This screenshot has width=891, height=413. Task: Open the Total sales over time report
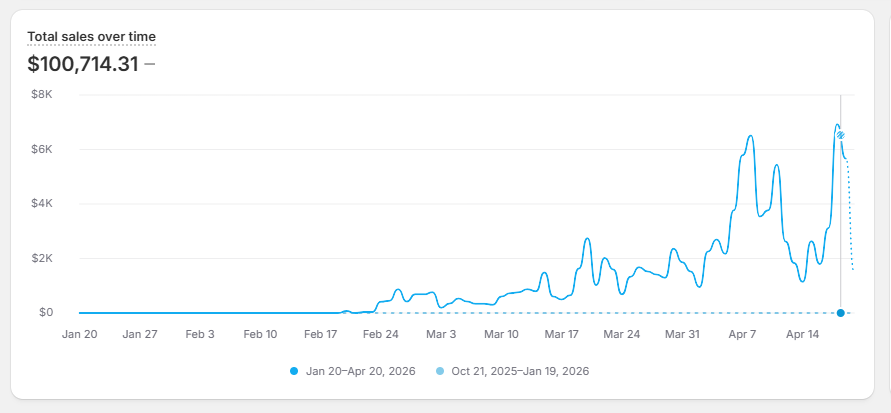91,37
